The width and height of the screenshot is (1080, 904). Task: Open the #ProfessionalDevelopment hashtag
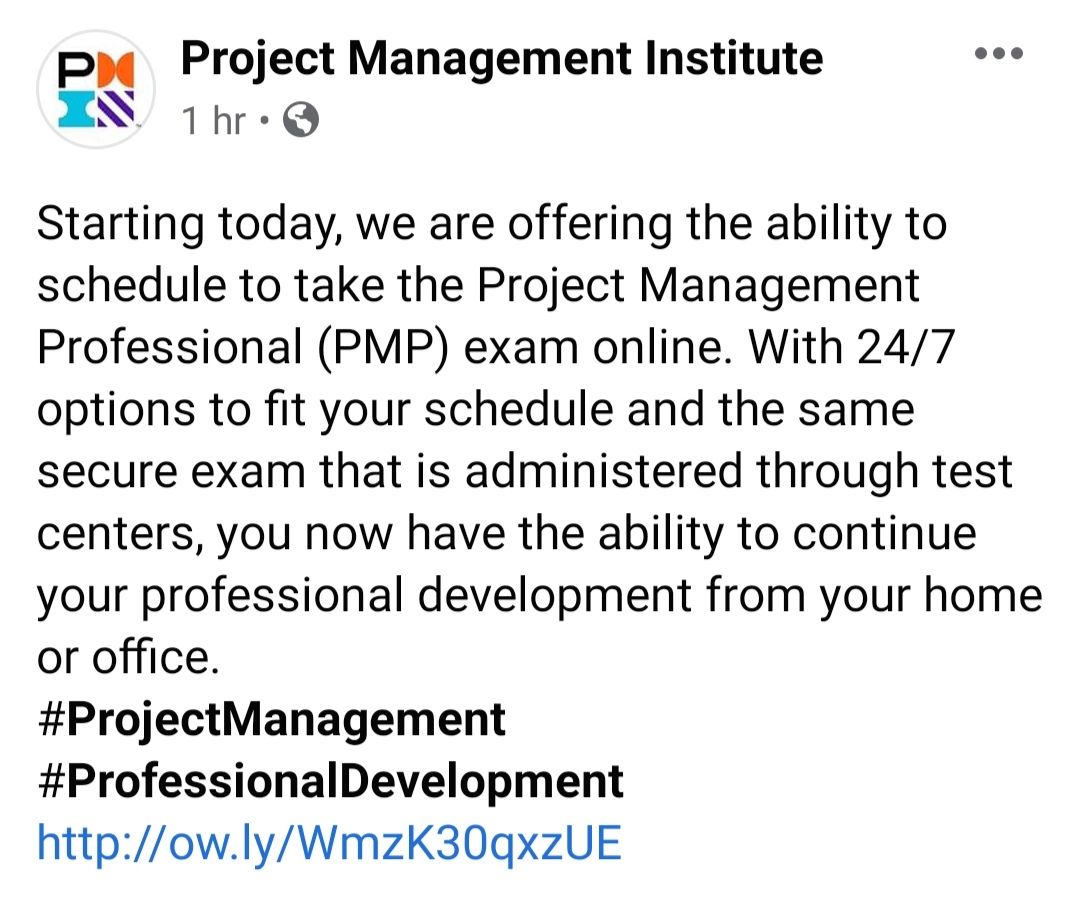[331, 781]
